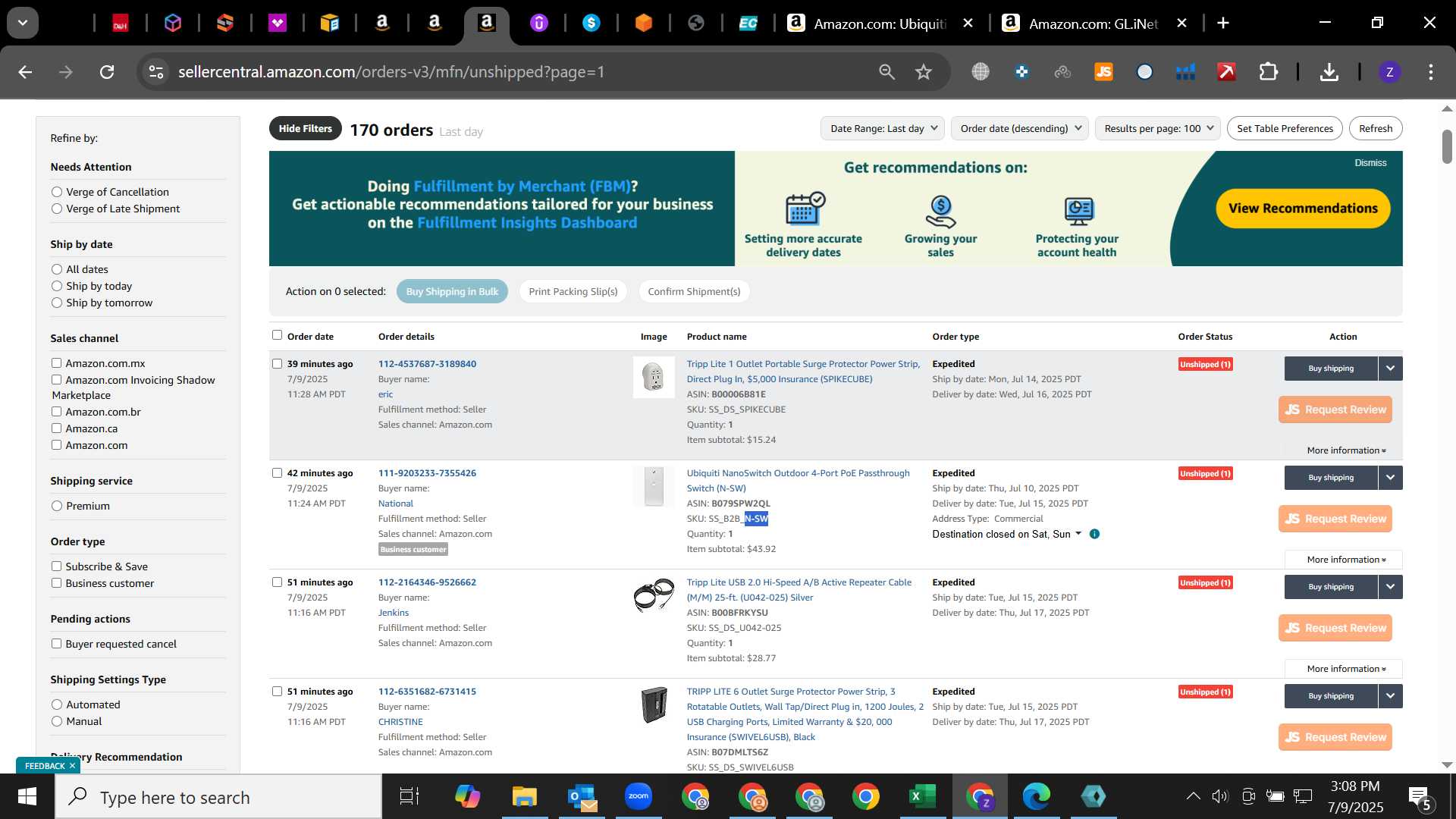Screen dimensions: 1456x819
Task: Open the Extensions puzzle icon
Action: [x=1268, y=72]
